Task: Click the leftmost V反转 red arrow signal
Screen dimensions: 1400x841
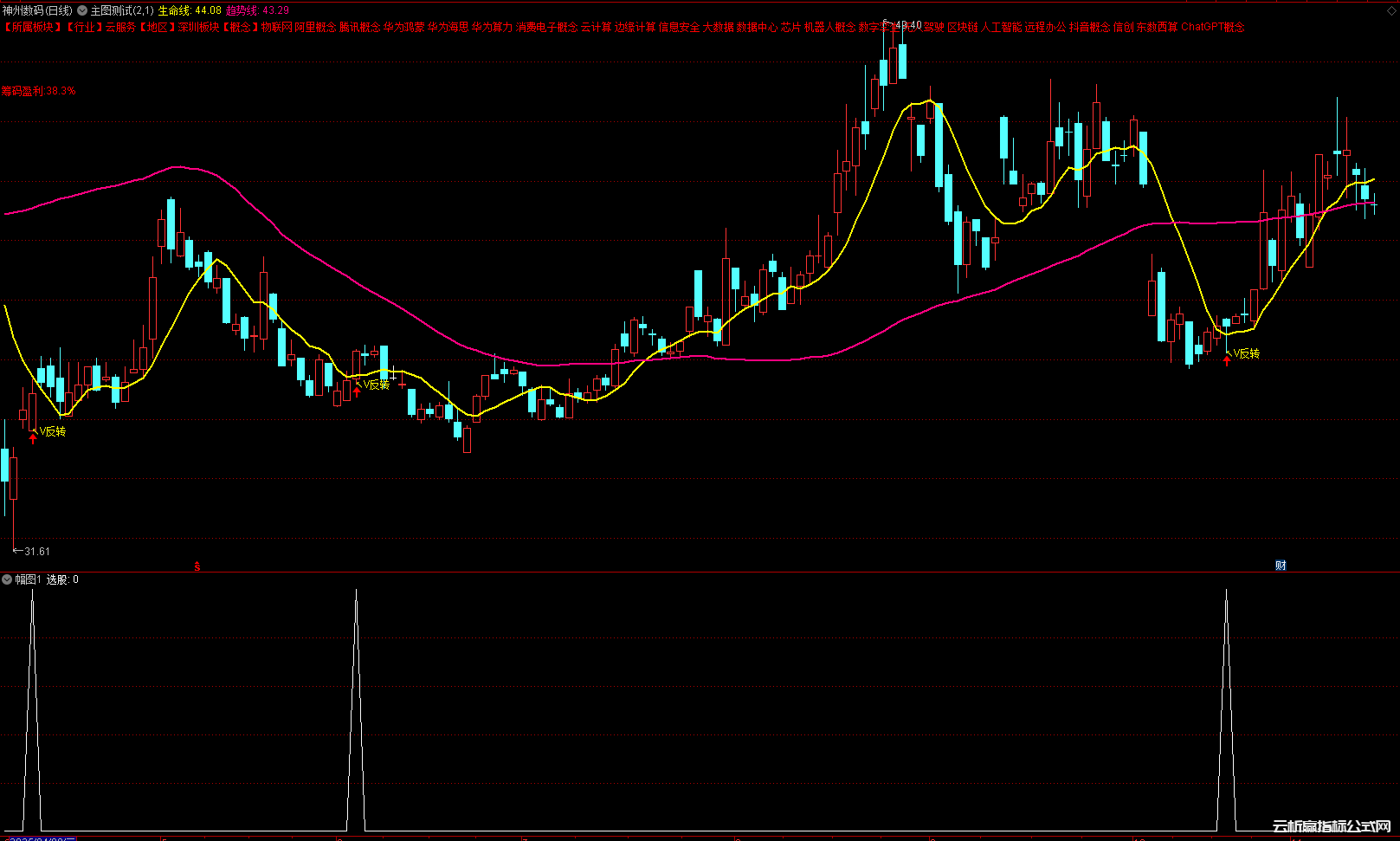Action: pyautogui.click(x=33, y=438)
